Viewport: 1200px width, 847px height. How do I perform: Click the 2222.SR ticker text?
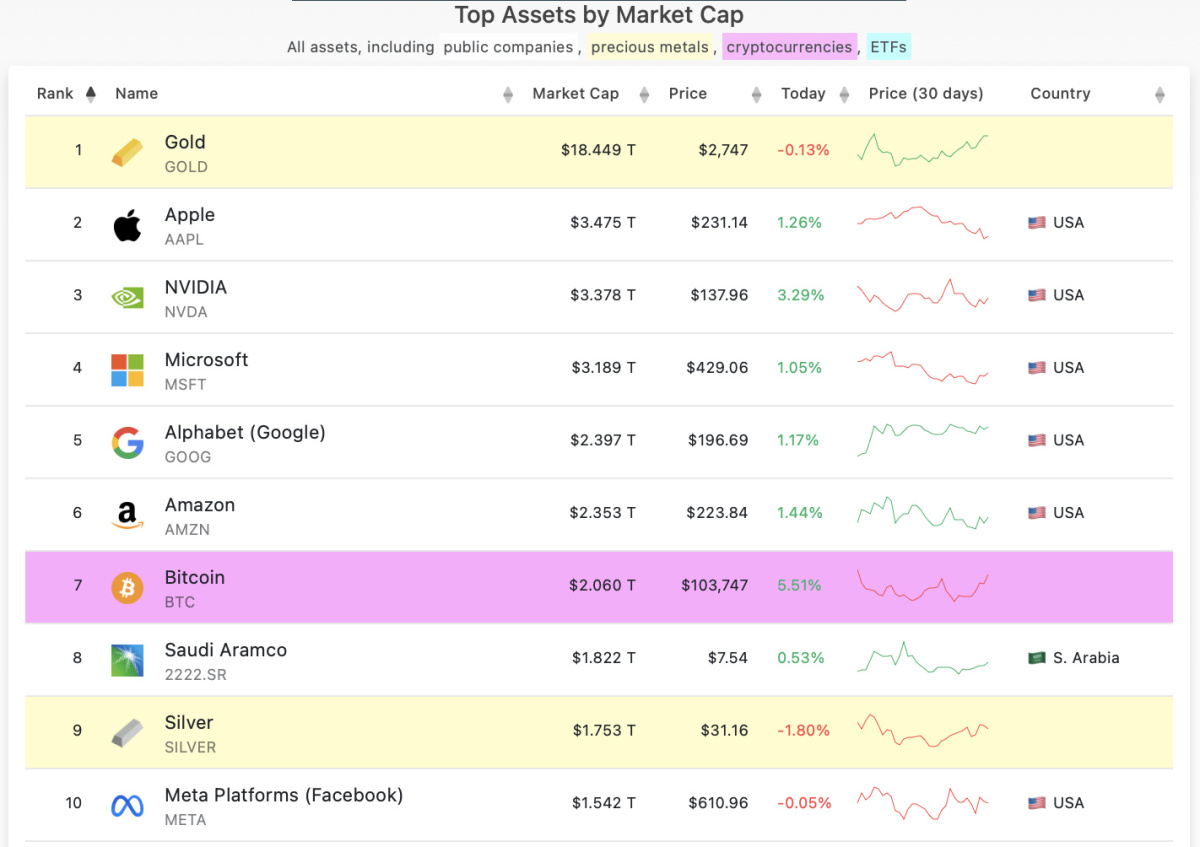196,675
